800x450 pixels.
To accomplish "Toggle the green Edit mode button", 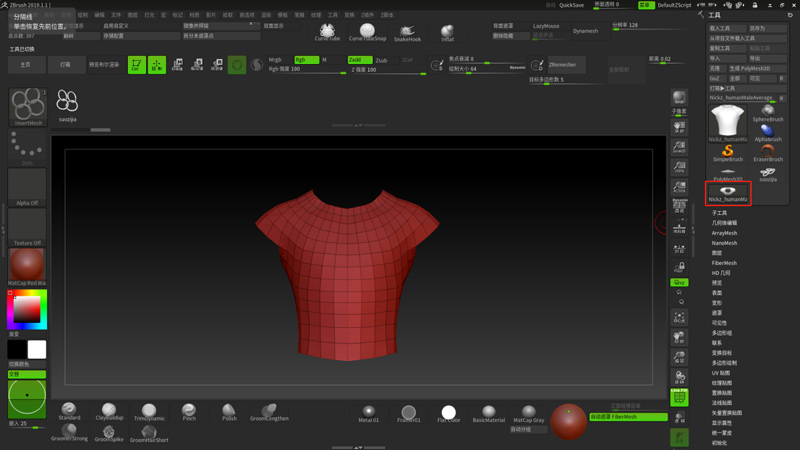I will click(136, 65).
